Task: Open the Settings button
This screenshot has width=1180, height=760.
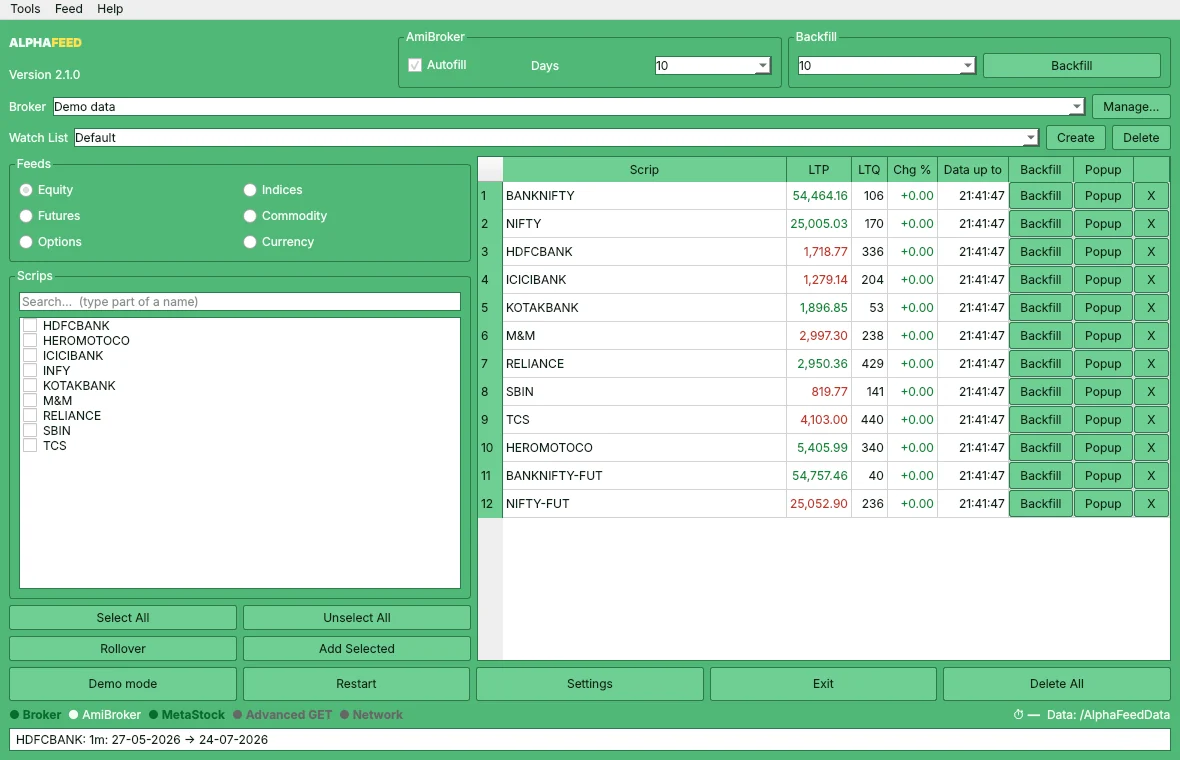Action: [x=590, y=684]
